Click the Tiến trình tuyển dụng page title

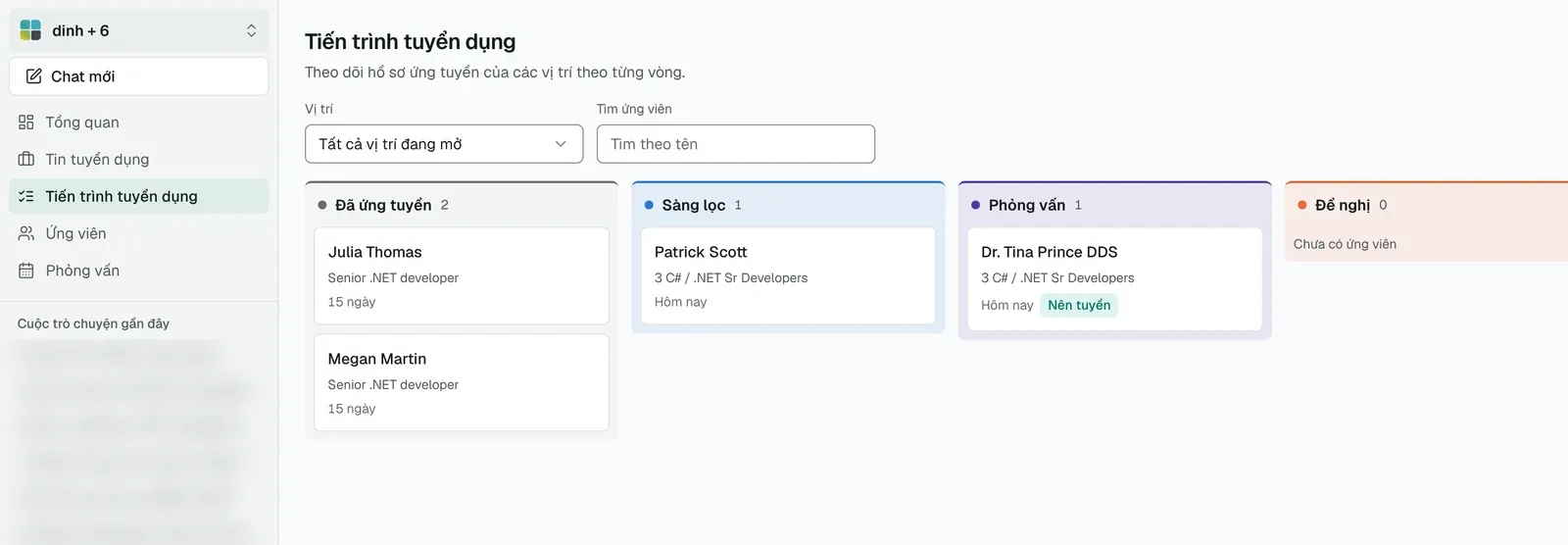pos(410,41)
